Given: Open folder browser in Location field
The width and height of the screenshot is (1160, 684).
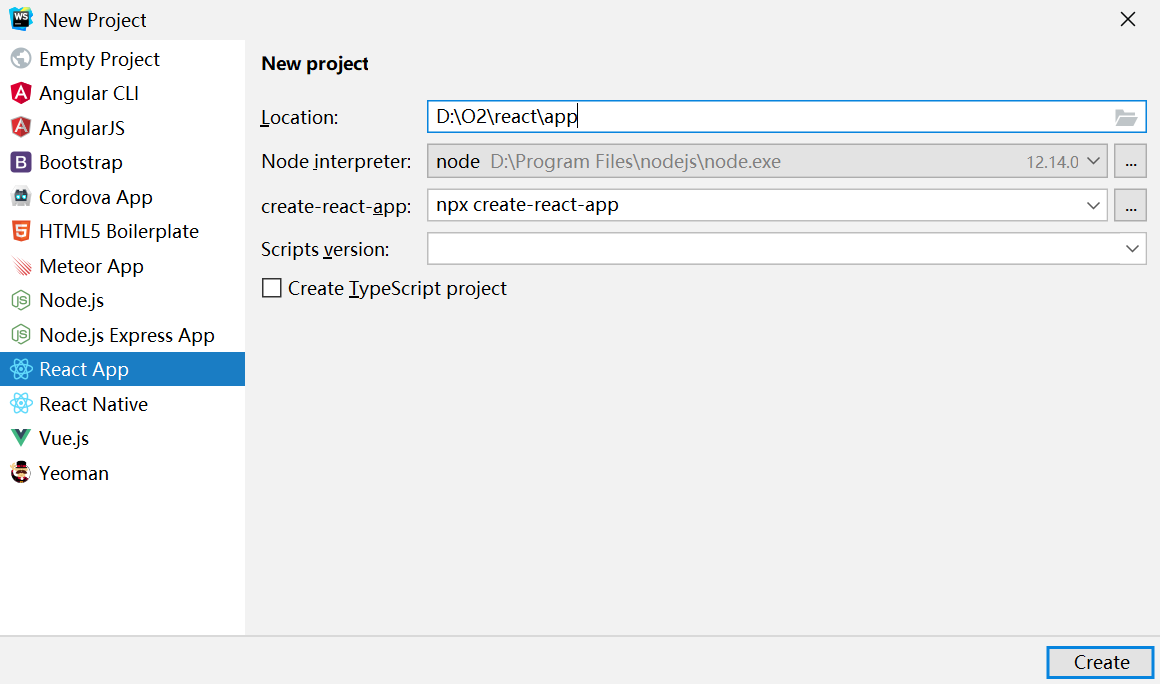Looking at the screenshot, I should [1125, 118].
